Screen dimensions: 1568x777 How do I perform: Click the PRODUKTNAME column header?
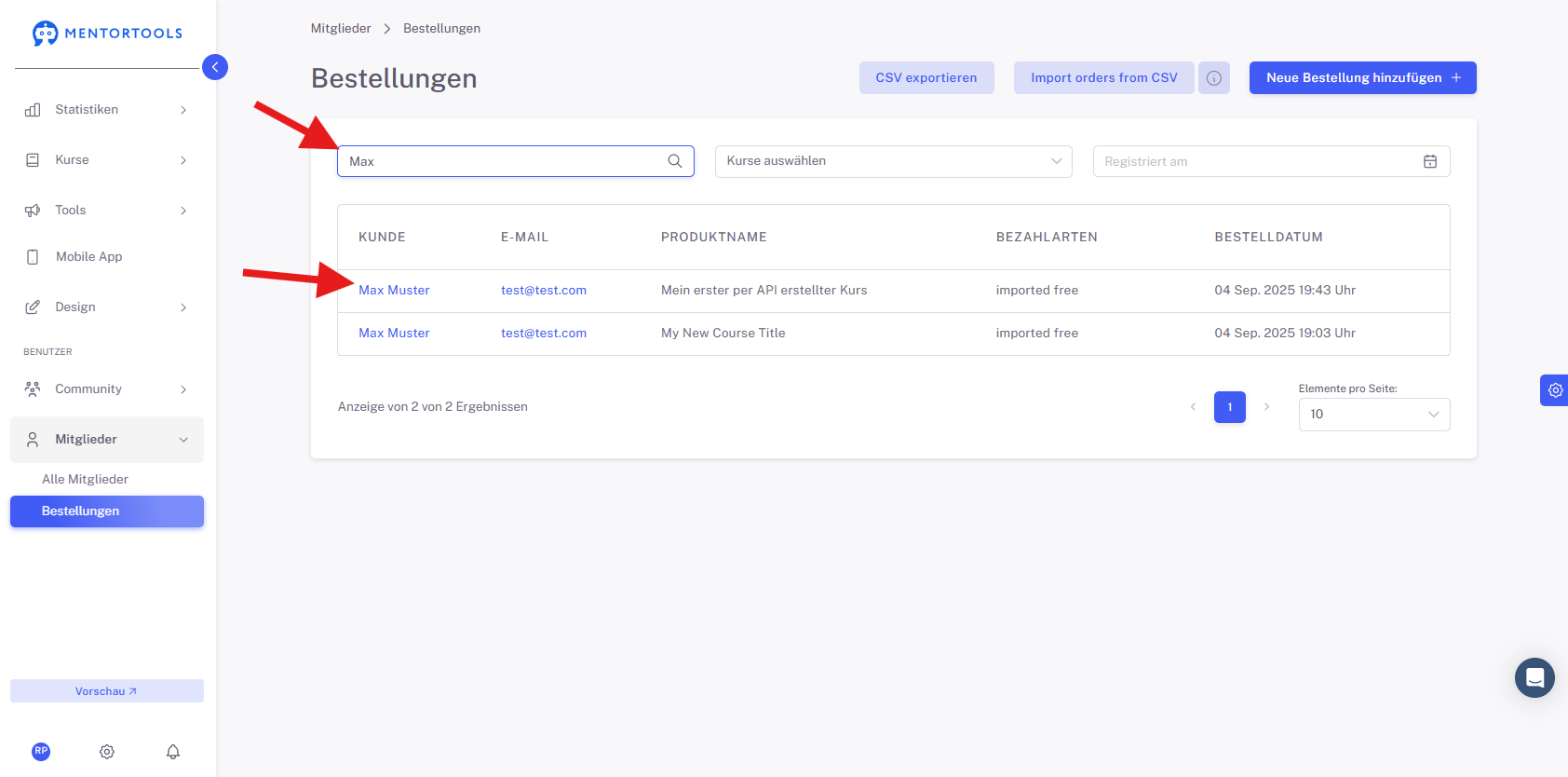714,238
